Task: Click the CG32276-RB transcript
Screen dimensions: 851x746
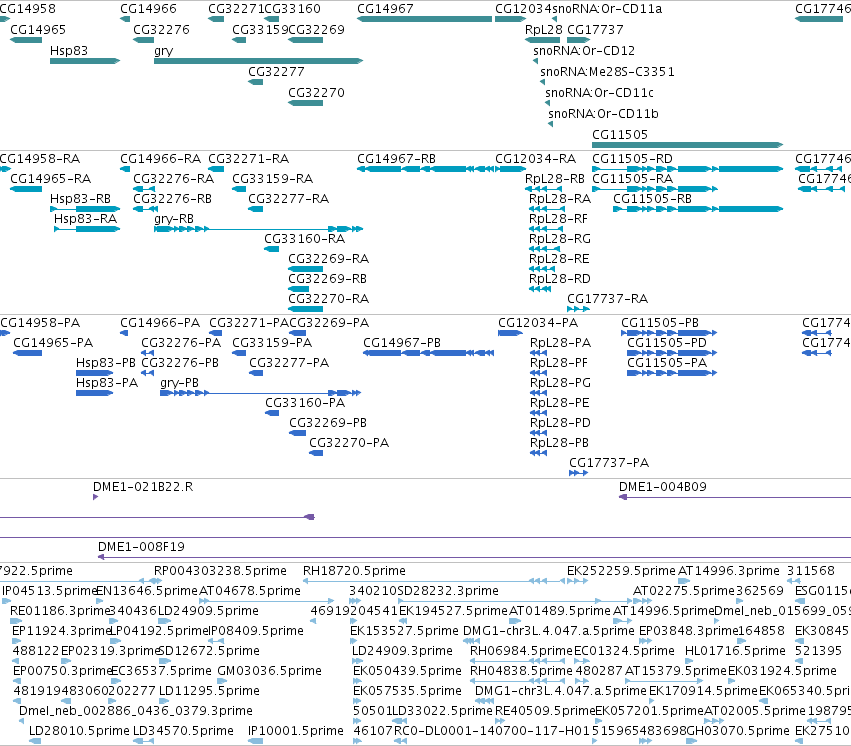Action: pyautogui.click(x=145, y=209)
